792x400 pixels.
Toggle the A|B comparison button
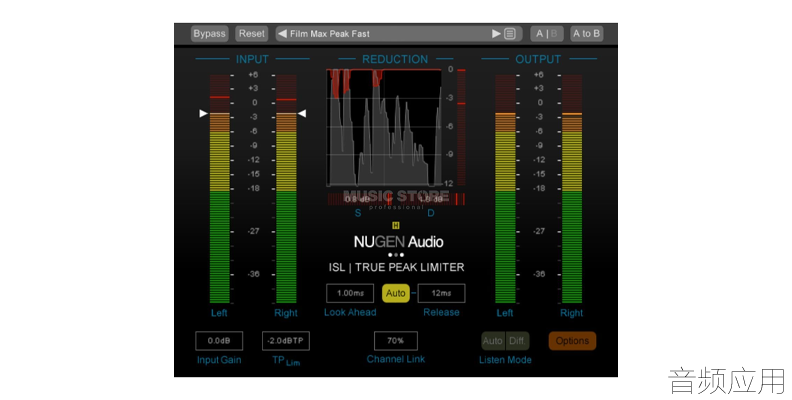547,34
